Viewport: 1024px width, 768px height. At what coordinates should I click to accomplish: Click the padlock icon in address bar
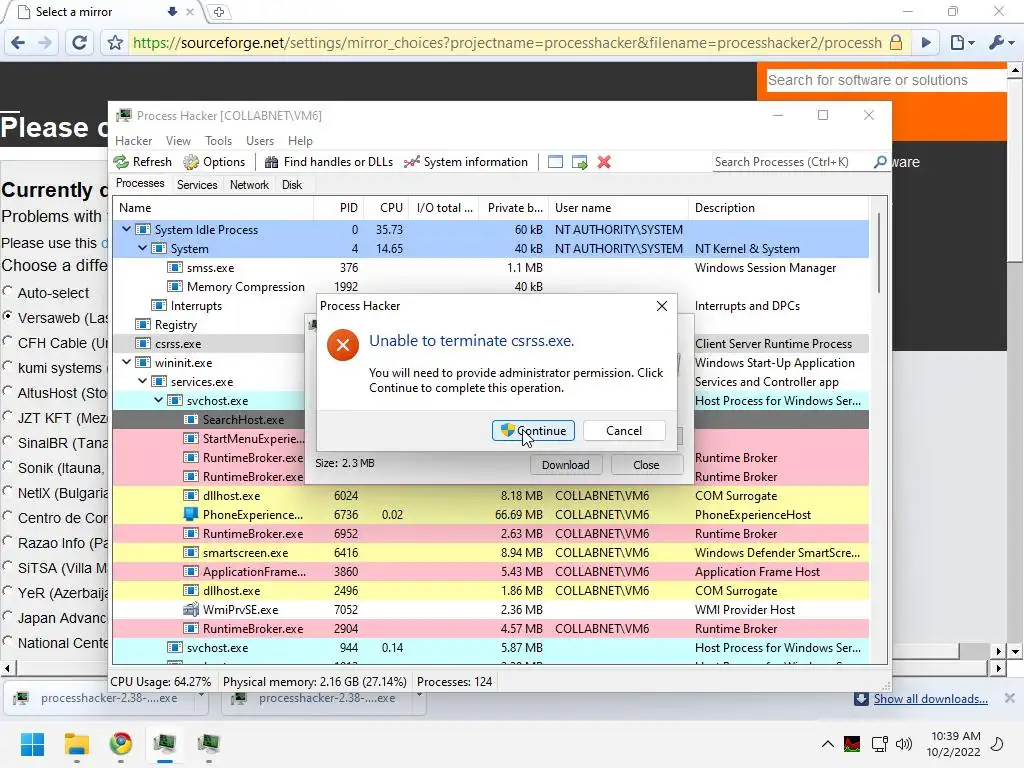pos(896,43)
